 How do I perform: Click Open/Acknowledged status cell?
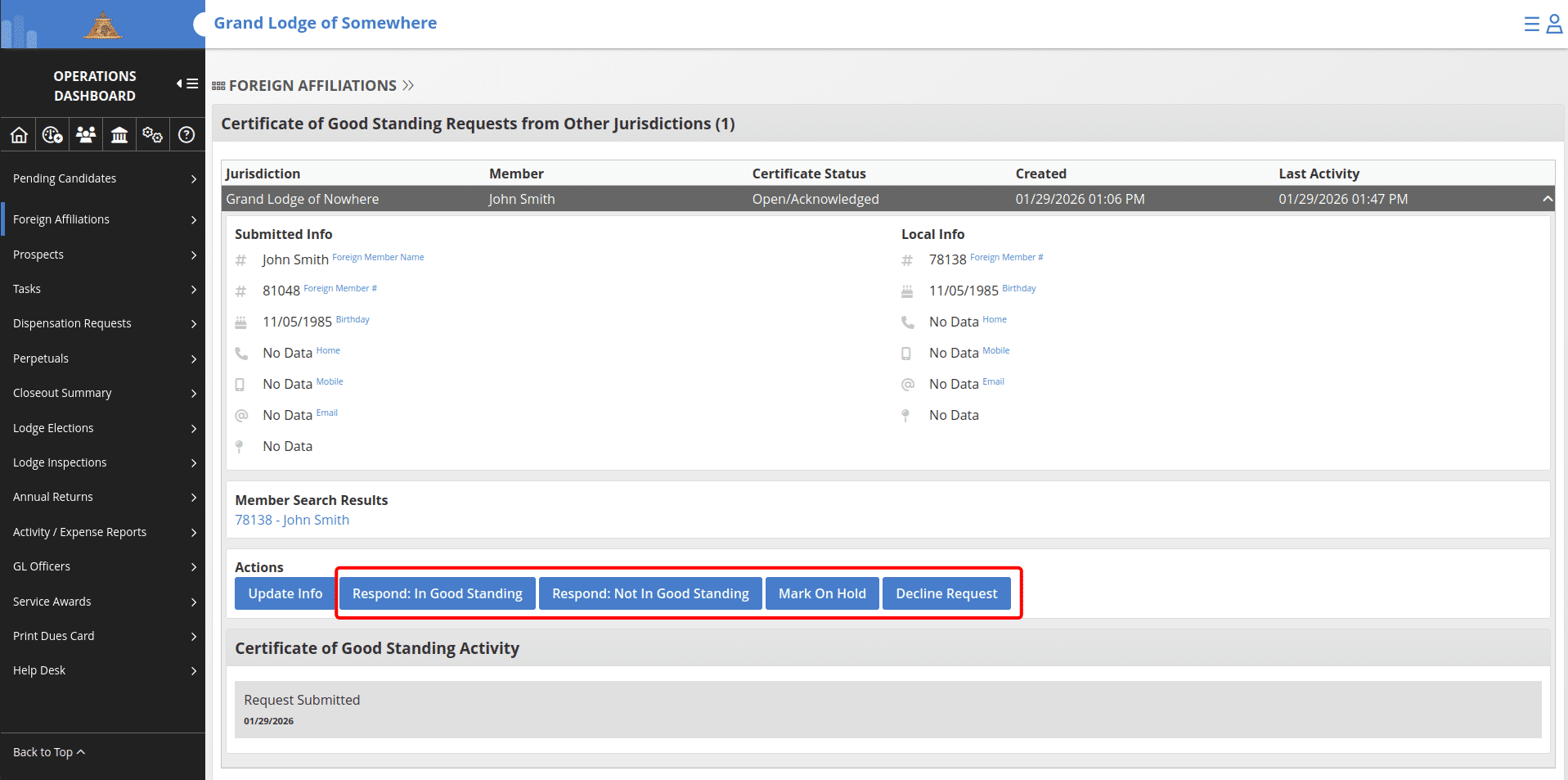click(x=815, y=199)
